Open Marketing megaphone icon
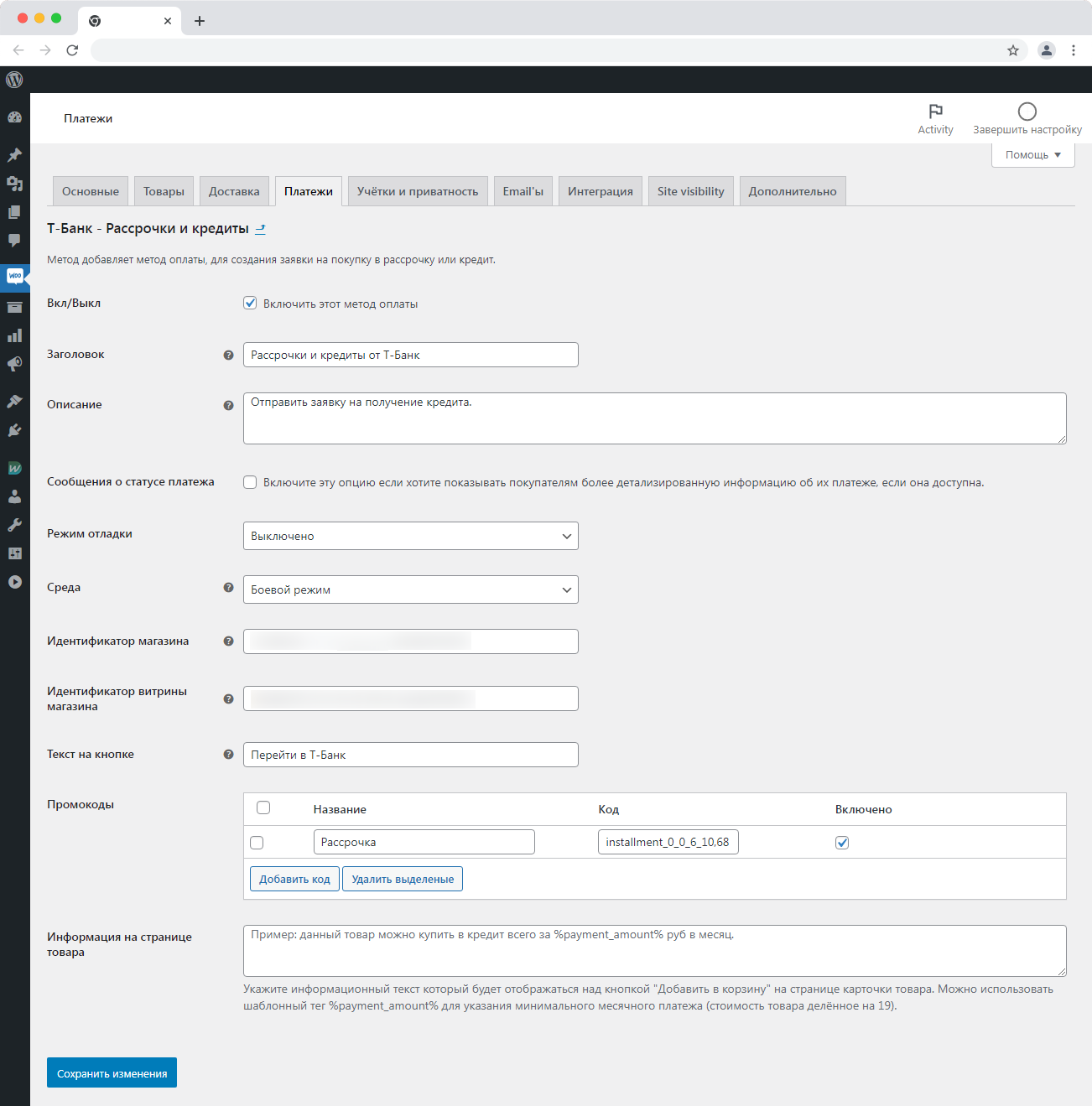This screenshot has height=1106, width=1092. [14, 365]
